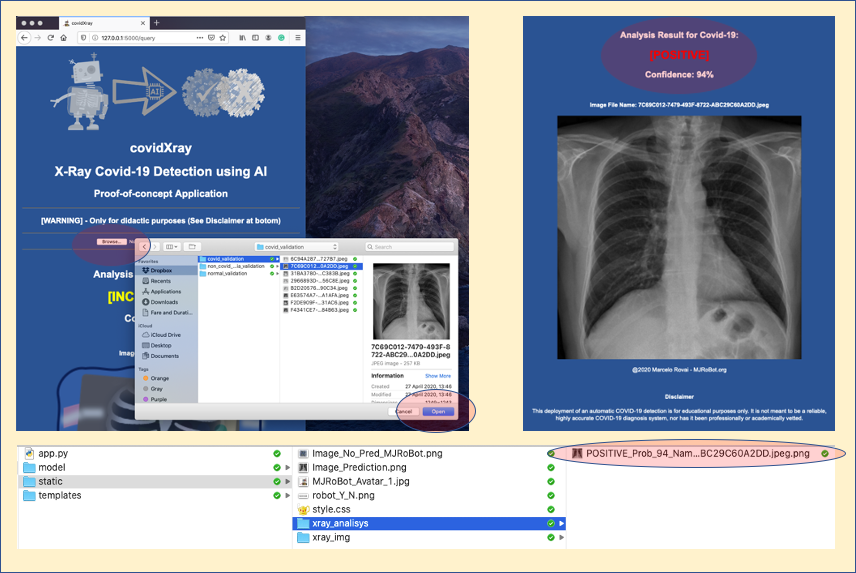The image size is (856, 573).
Task: Expand the static folder arrow
Action: point(287,481)
